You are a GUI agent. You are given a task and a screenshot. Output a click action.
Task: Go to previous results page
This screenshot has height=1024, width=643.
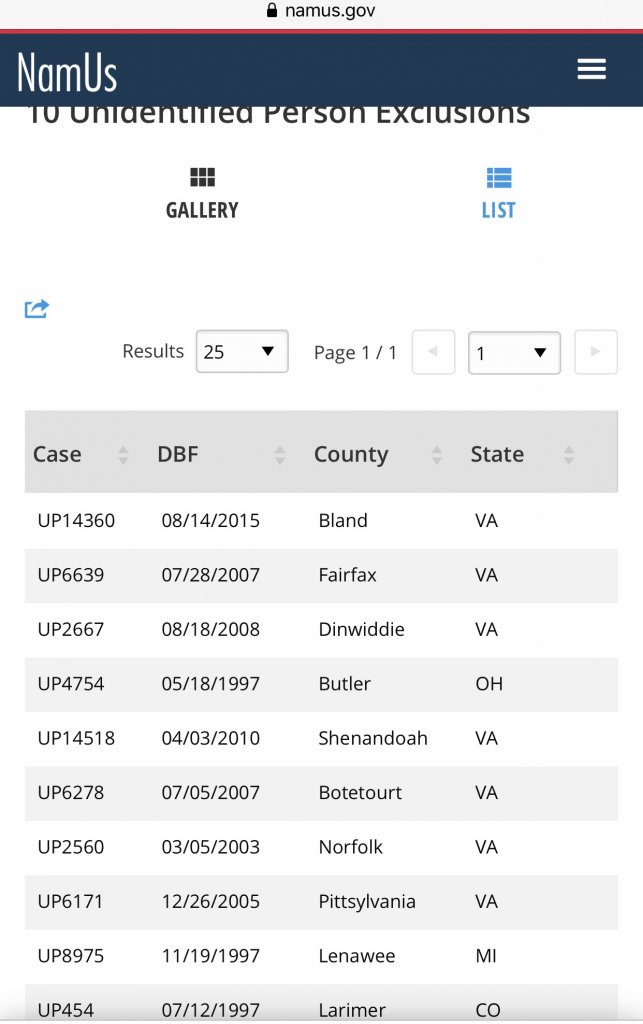coord(433,352)
